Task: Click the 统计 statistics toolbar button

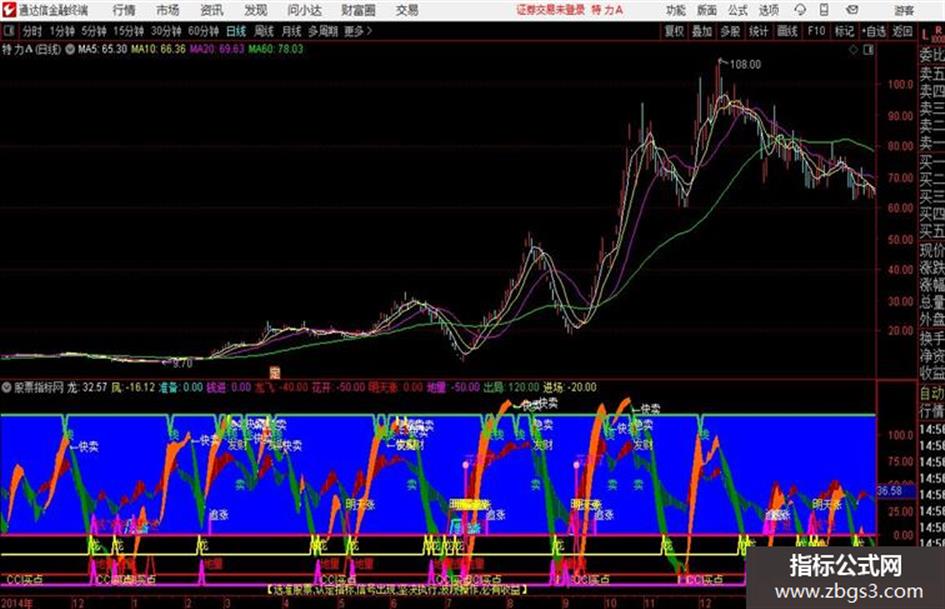Action: pos(758,31)
